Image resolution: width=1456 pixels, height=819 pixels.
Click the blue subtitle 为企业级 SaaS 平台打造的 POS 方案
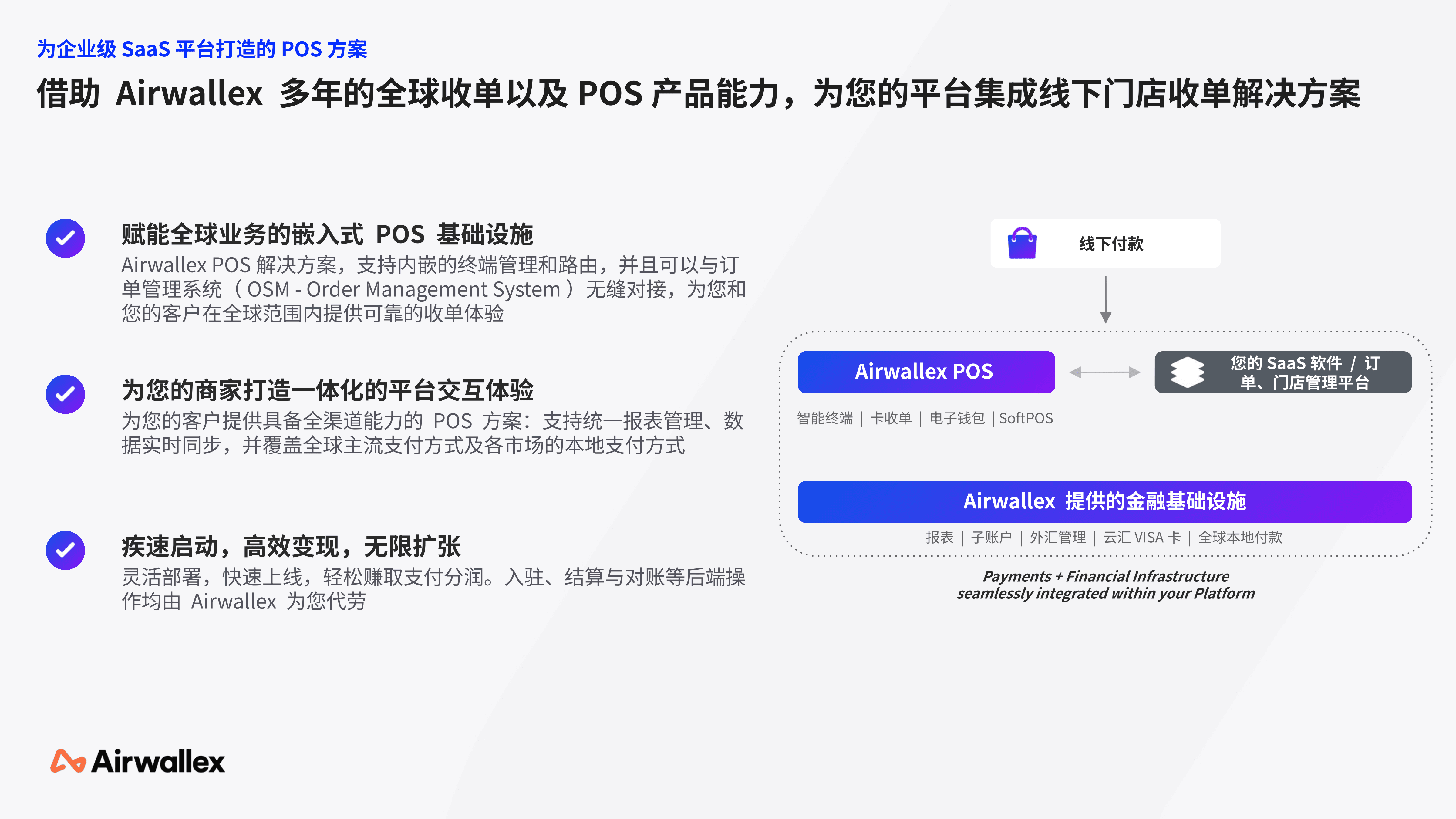tap(202, 49)
